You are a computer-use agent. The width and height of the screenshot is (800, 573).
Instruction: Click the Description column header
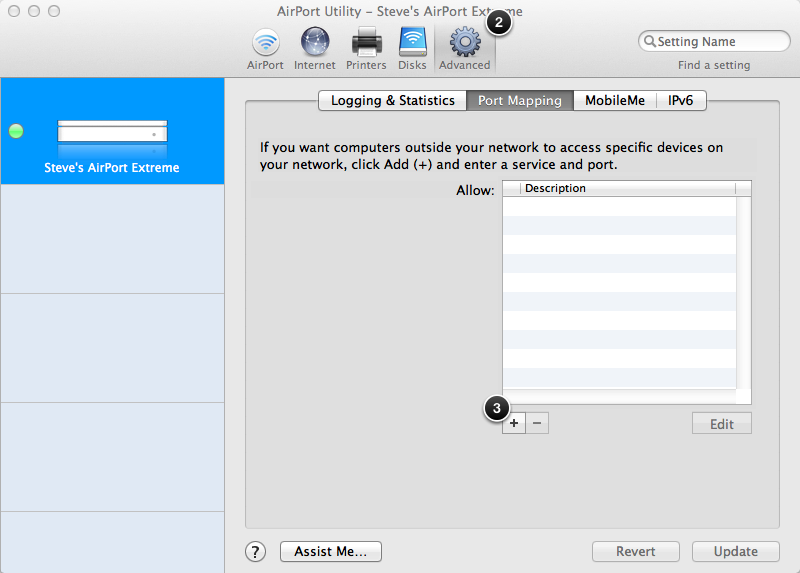628,188
